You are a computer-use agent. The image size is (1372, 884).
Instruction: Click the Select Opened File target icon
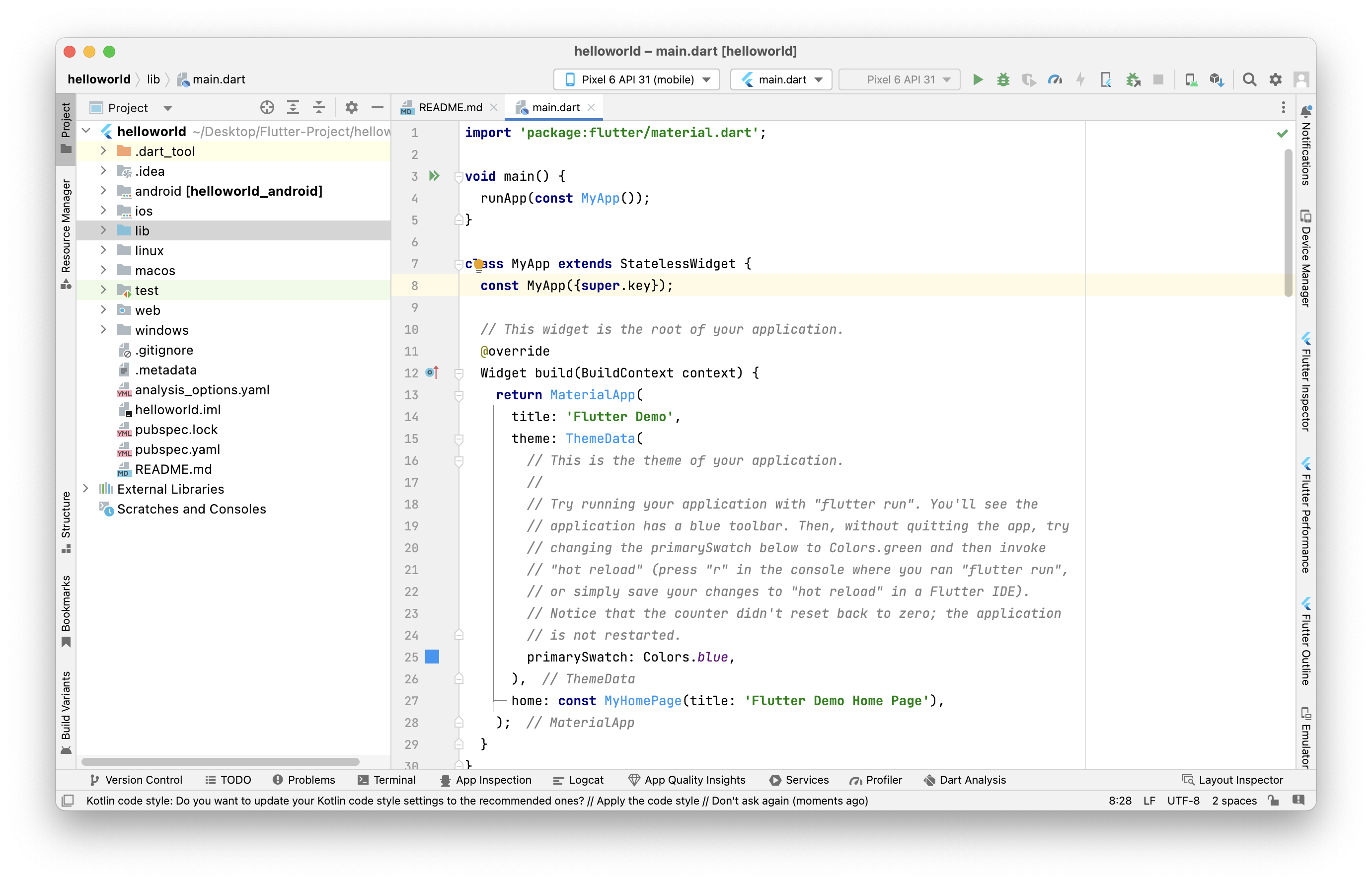click(267, 107)
